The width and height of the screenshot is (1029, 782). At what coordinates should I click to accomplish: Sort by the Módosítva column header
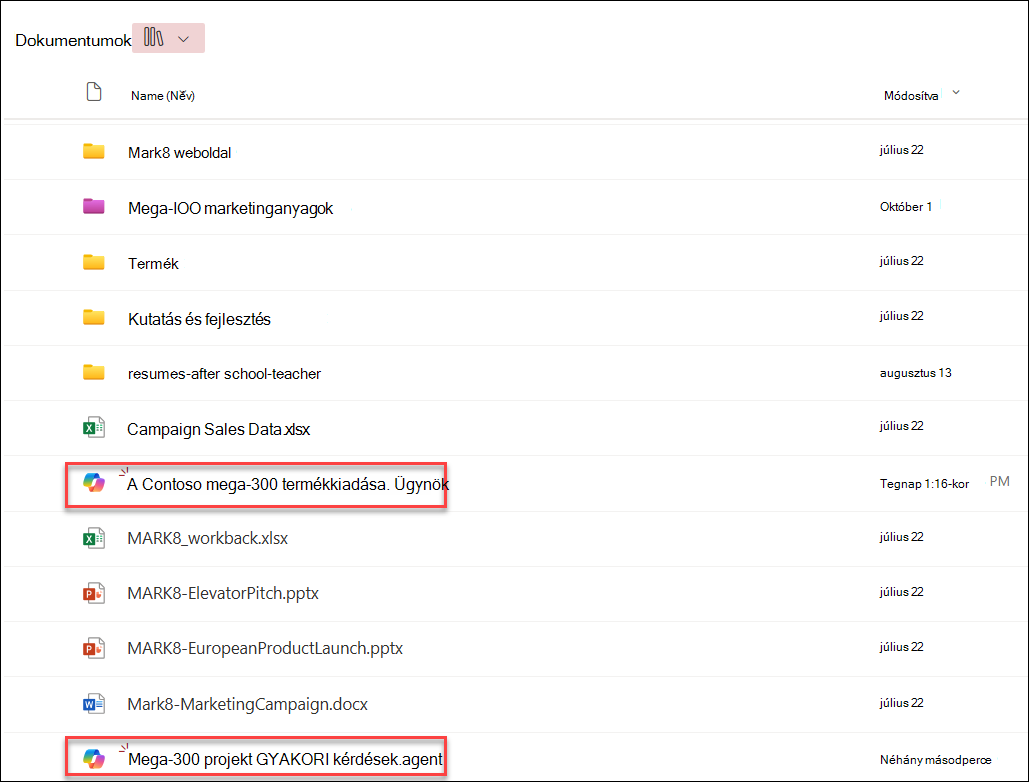click(x=911, y=96)
